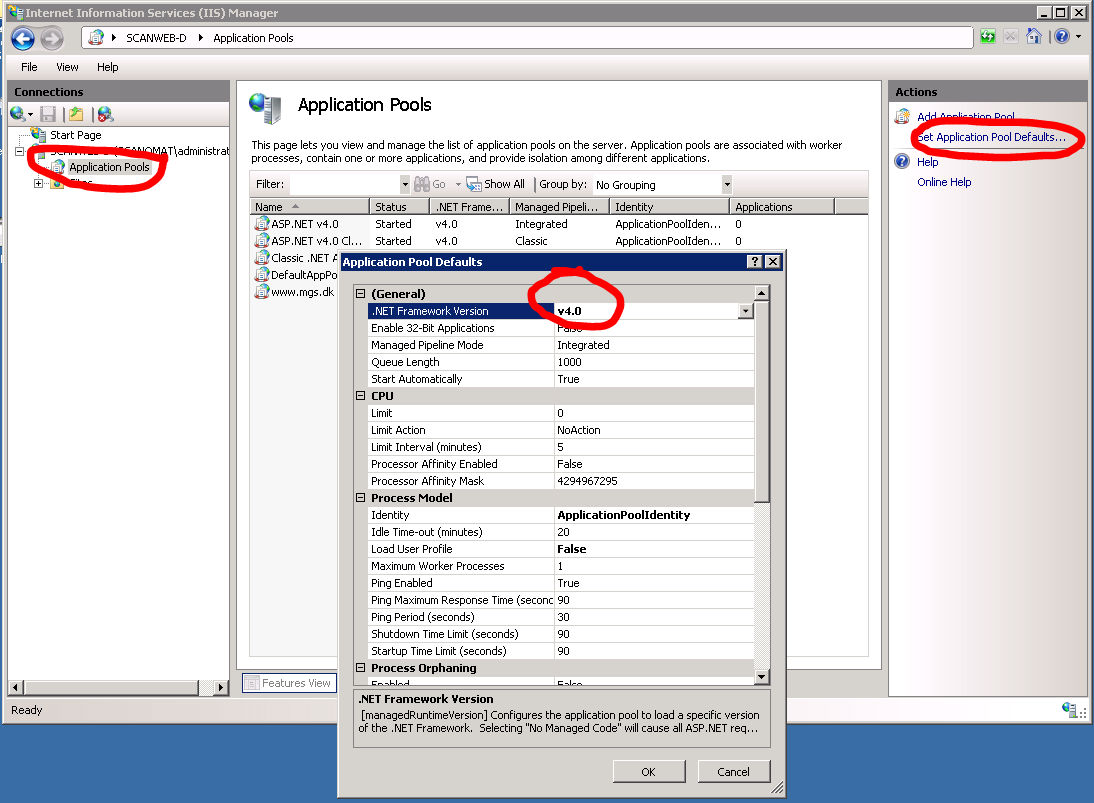Open the View menu
Viewport: 1094px width, 803px height.
pos(67,67)
